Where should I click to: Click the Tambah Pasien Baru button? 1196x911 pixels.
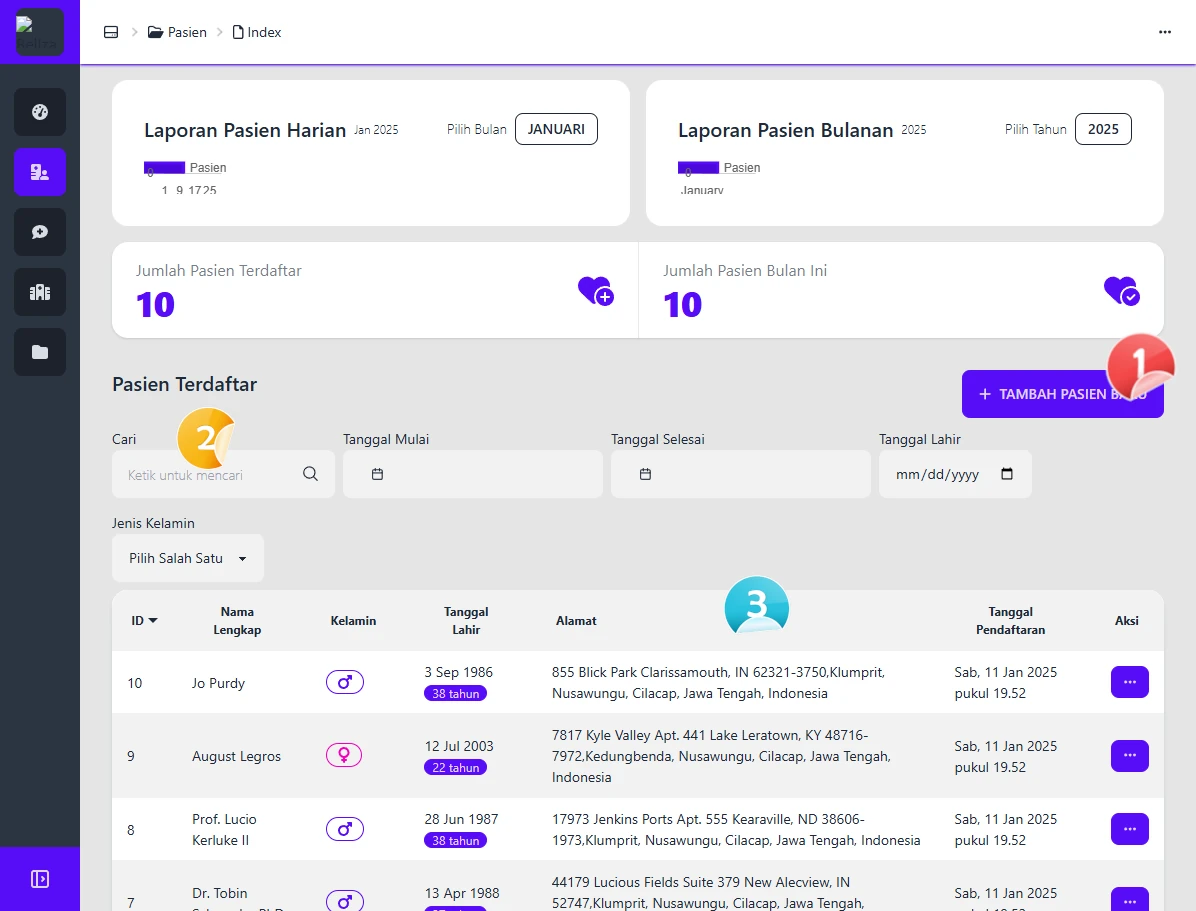click(1062, 394)
